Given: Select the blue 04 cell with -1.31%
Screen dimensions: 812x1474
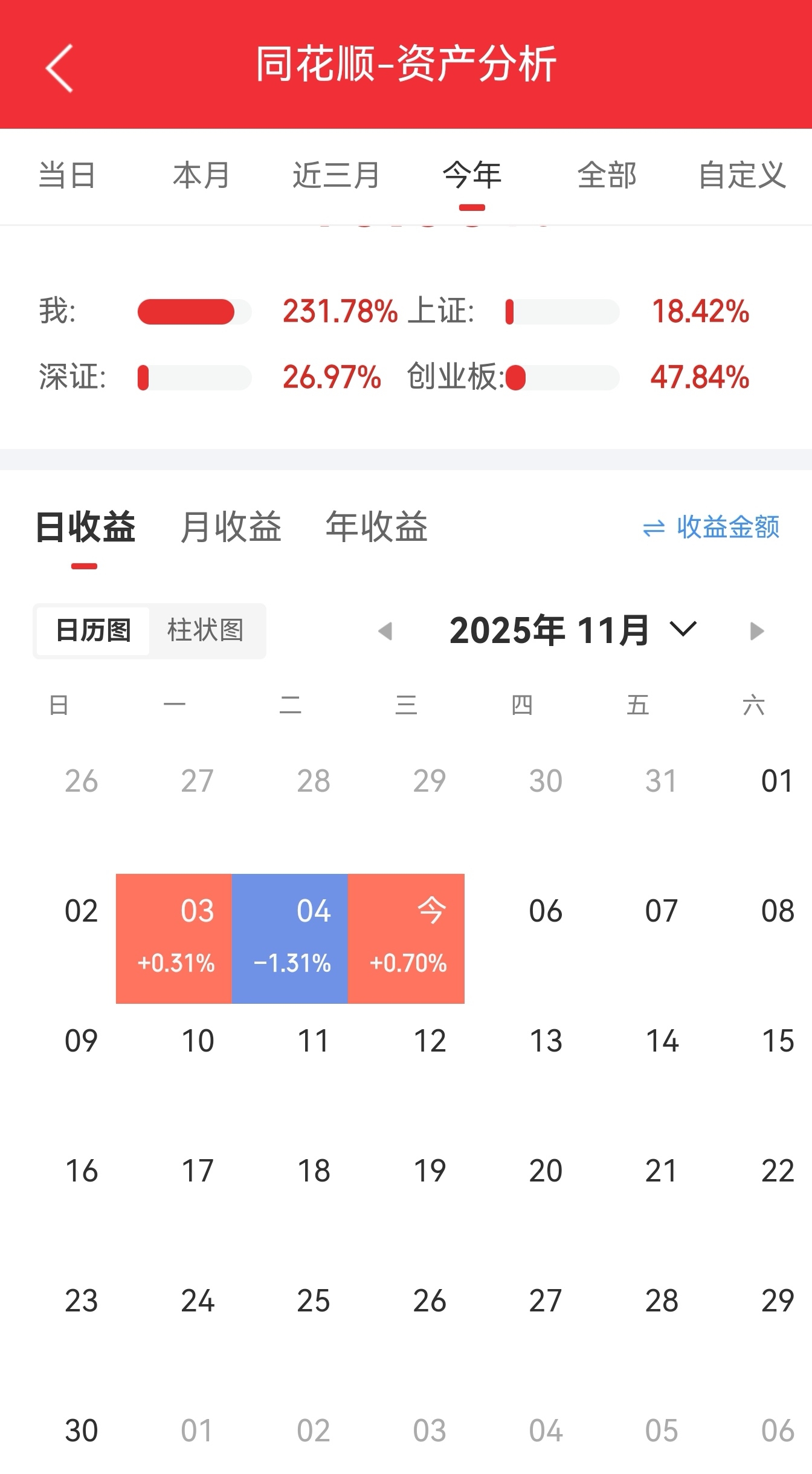Looking at the screenshot, I should click(290, 938).
